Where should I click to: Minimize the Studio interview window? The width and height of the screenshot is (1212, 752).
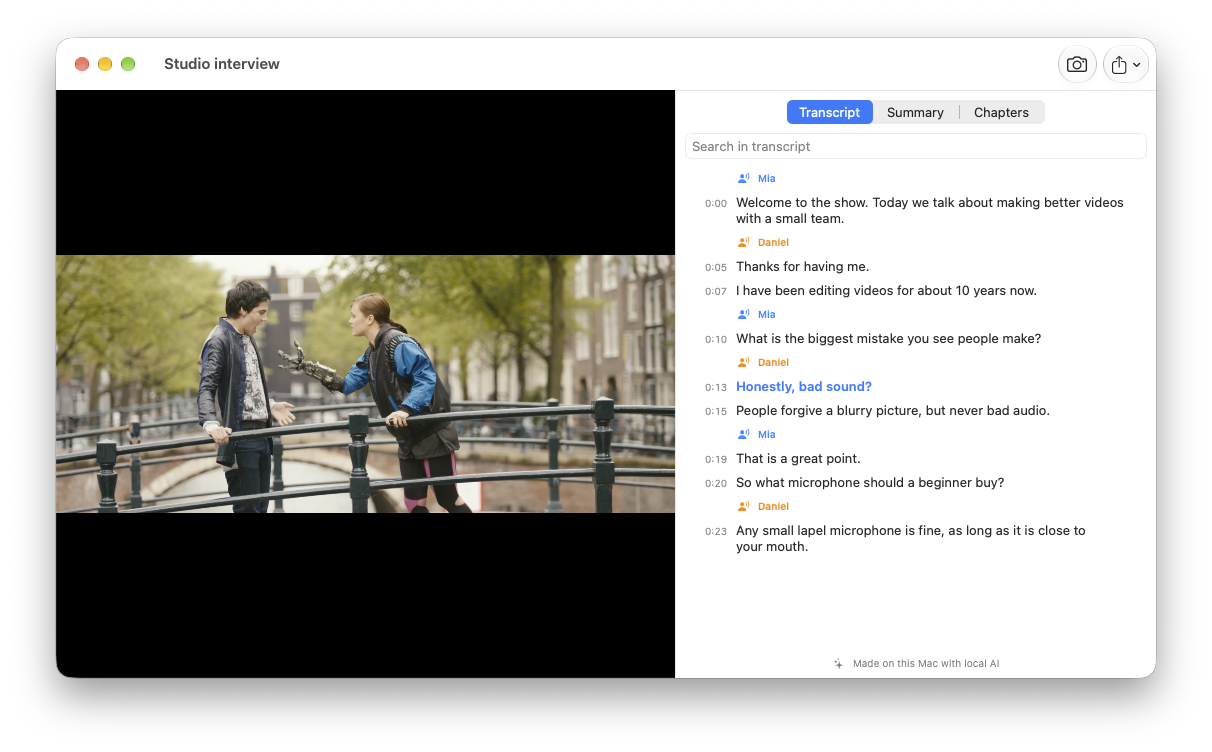(x=105, y=64)
